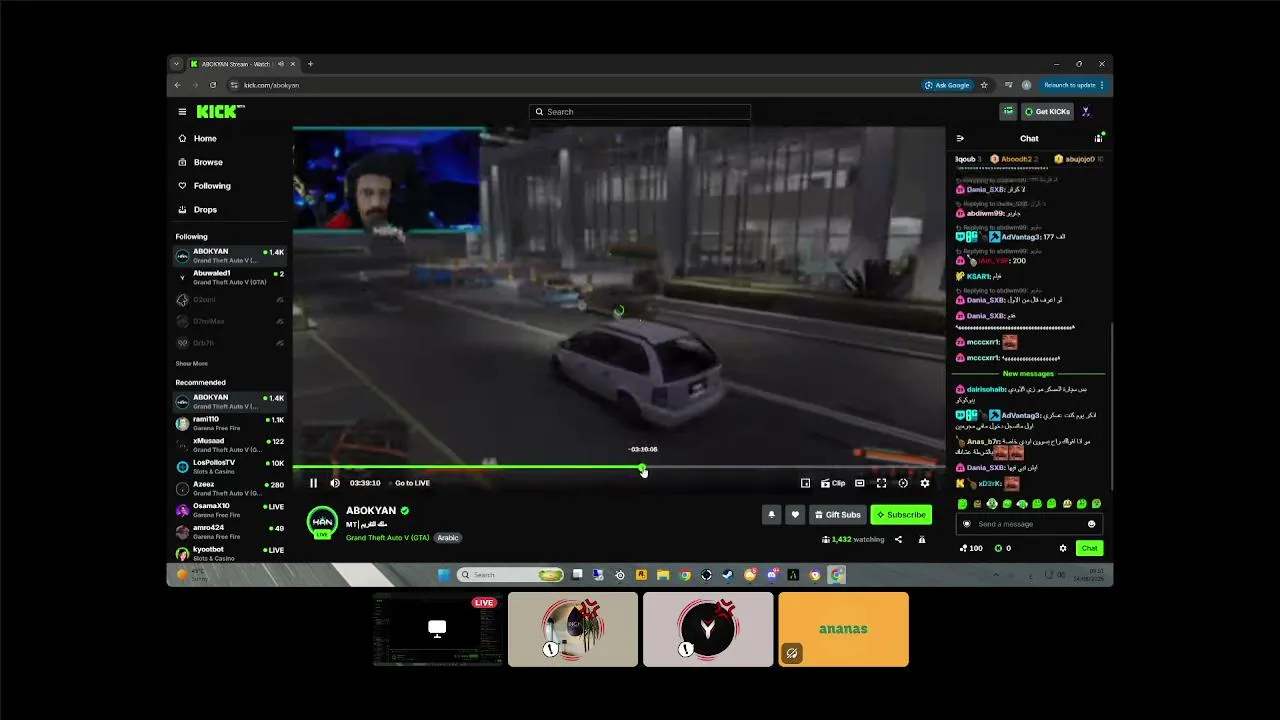Open the Grand Theft Auto V (GTA) category link
Screen dimensions: 1280x720
[x=388, y=538]
